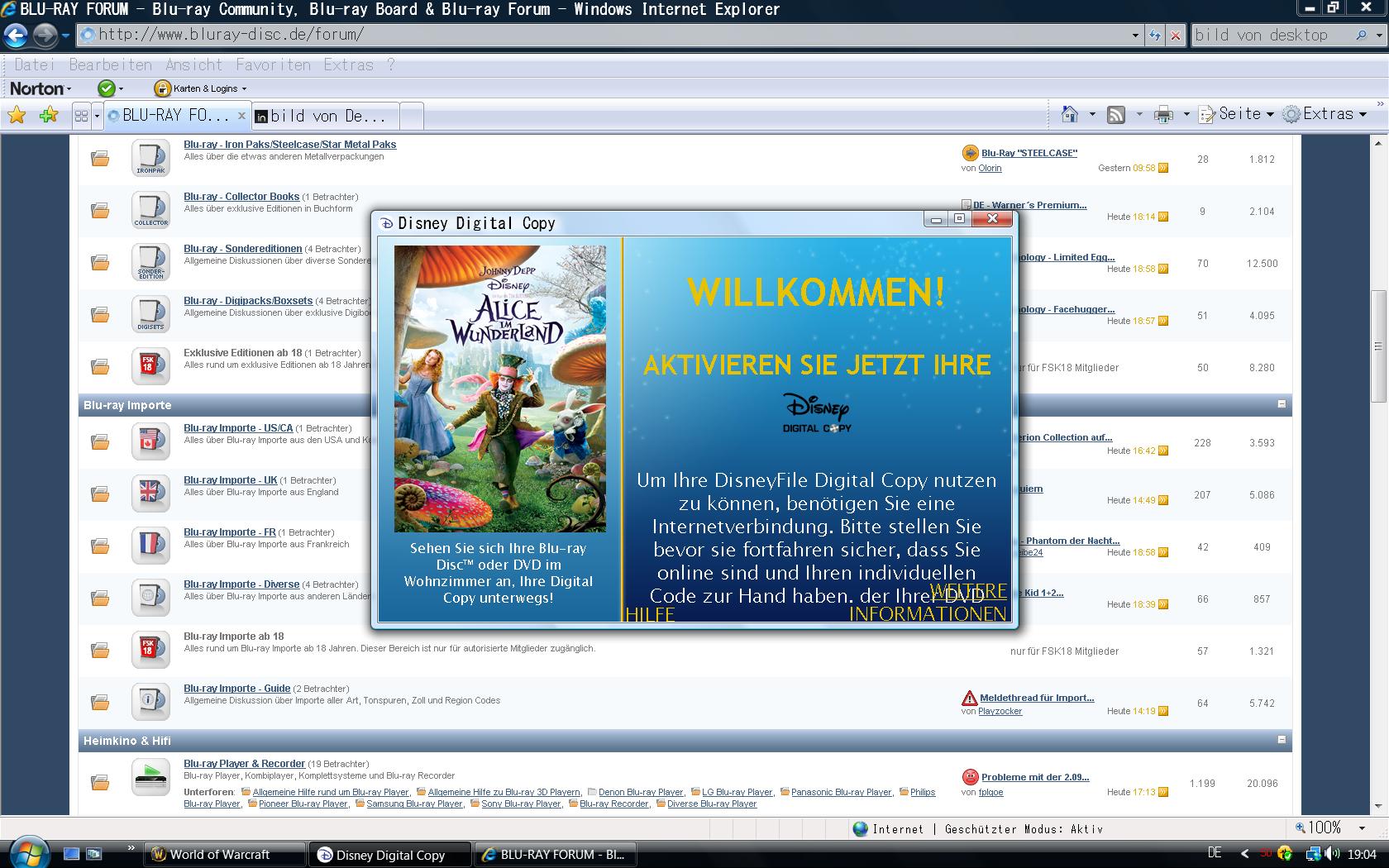This screenshot has width=1389, height=868.
Task: Click the DE language indicator in the tray
Action: pyautogui.click(x=1214, y=852)
